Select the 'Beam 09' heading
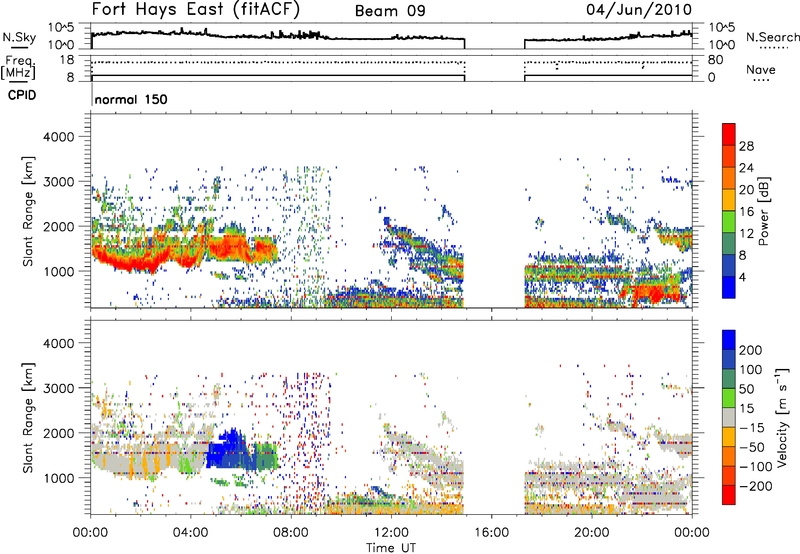This screenshot has height=554, width=800. 390,11
